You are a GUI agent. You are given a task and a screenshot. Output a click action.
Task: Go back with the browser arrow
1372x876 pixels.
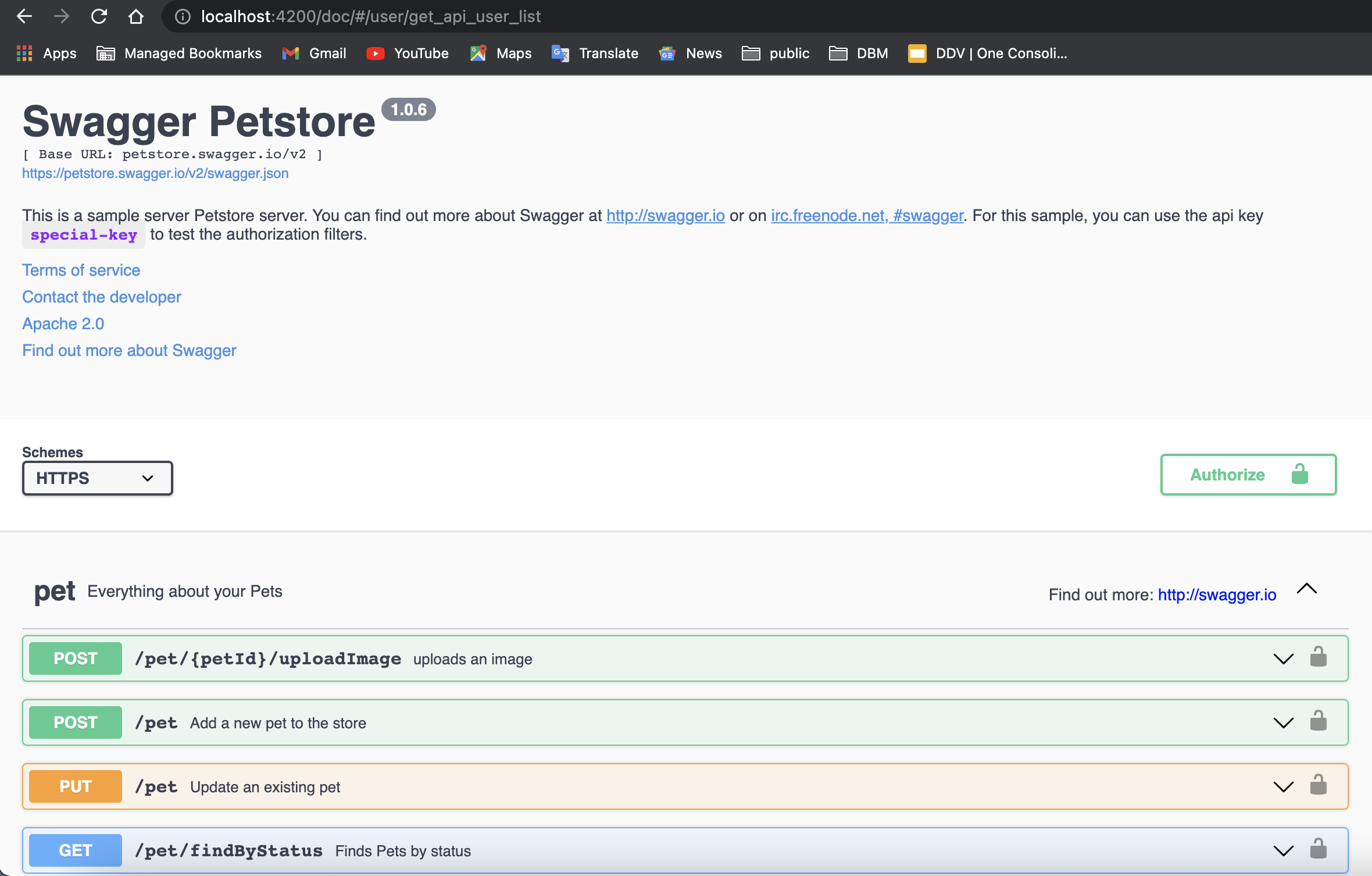(x=24, y=16)
